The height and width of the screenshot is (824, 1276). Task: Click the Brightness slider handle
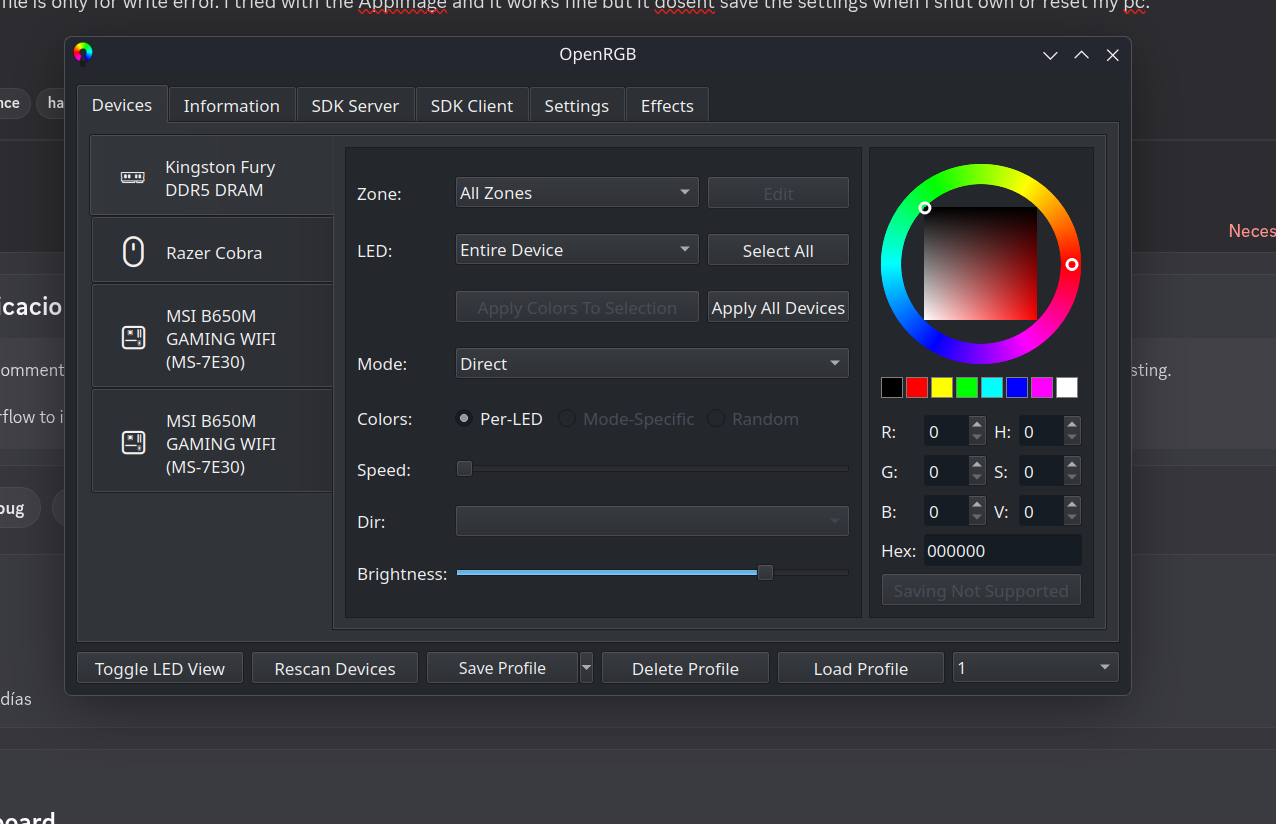pyautogui.click(x=765, y=573)
